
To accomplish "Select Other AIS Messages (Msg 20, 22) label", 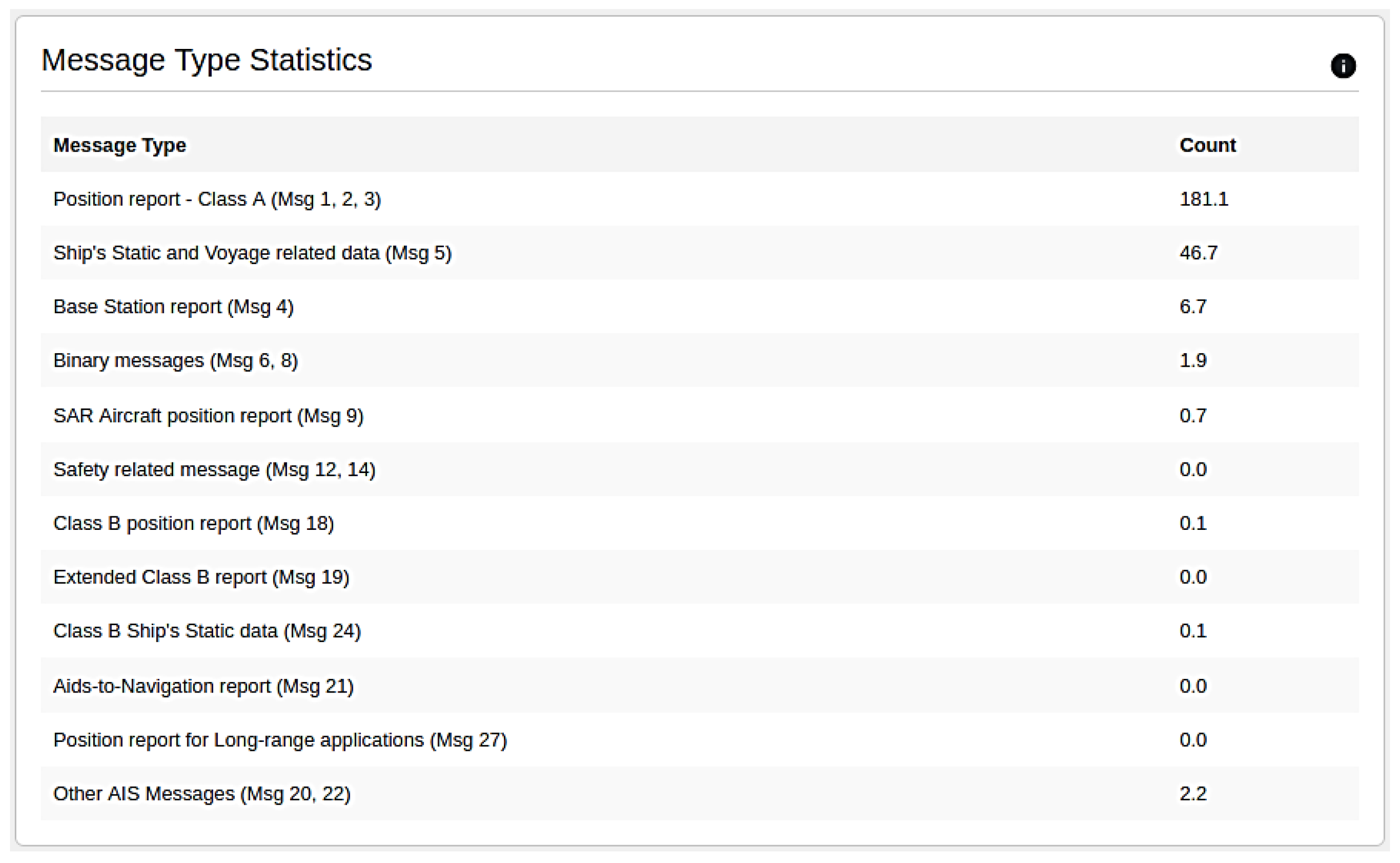I will (x=202, y=794).
